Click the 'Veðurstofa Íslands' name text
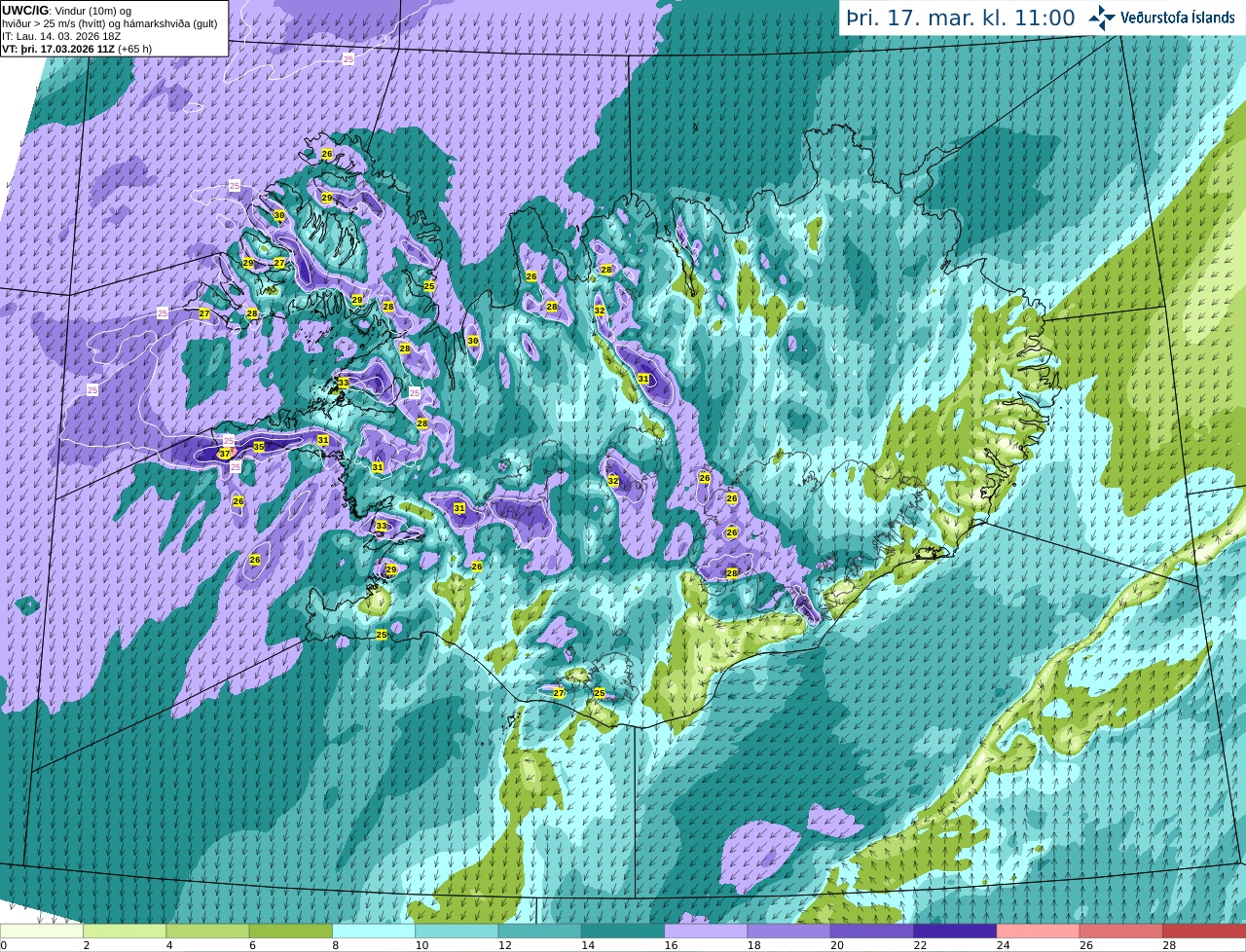This screenshot has height=952, width=1246. tap(1178, 18)
